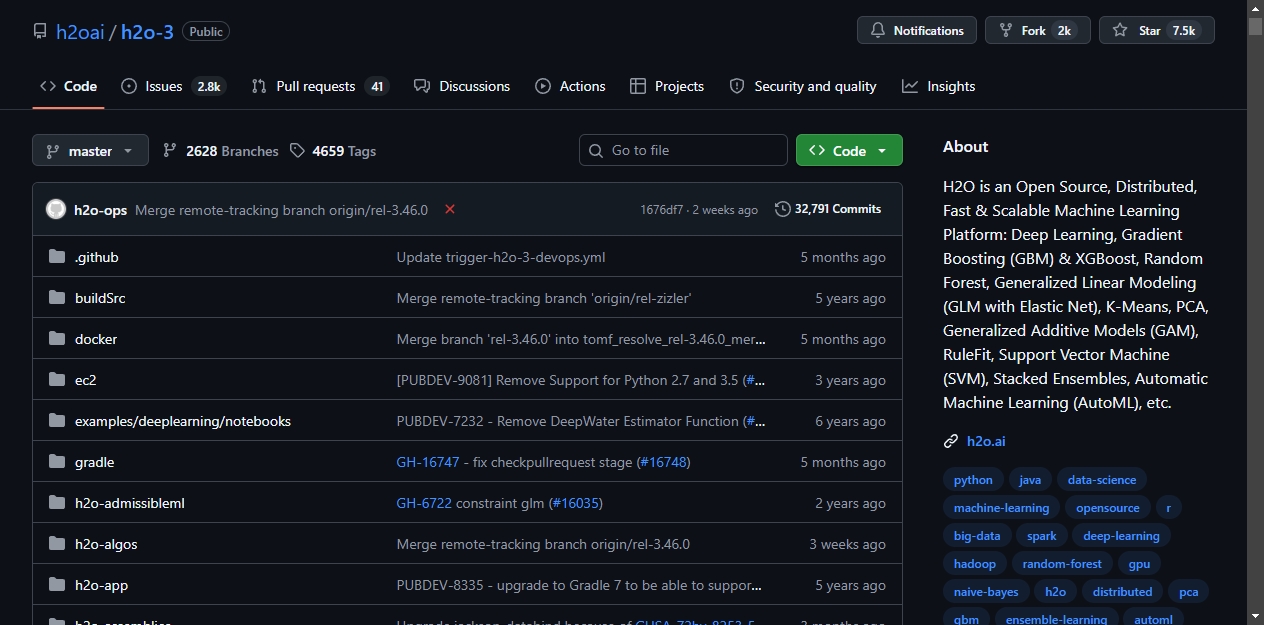
Task: View 2628 Branches
Action: tap(220, 151)
